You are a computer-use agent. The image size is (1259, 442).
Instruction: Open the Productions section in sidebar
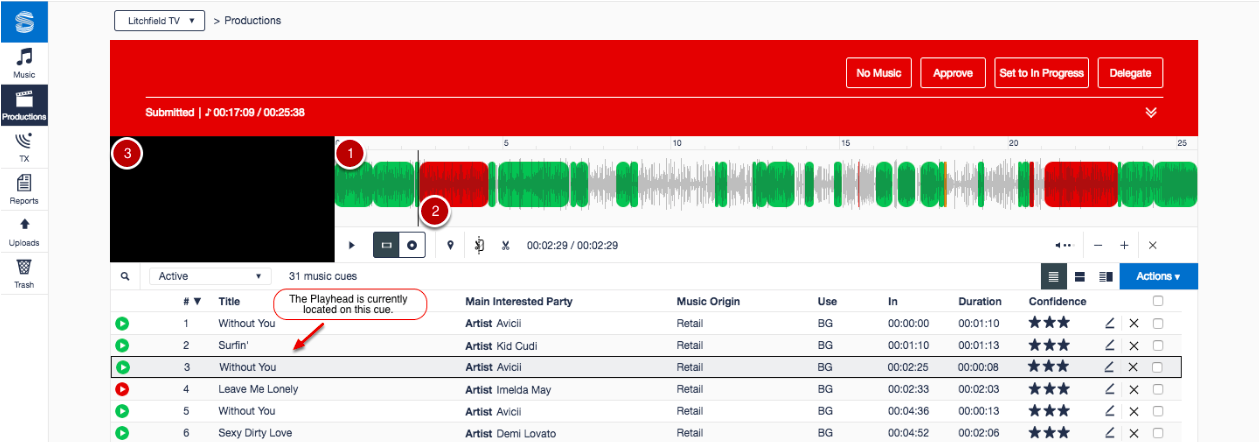(x=24, y=105)
